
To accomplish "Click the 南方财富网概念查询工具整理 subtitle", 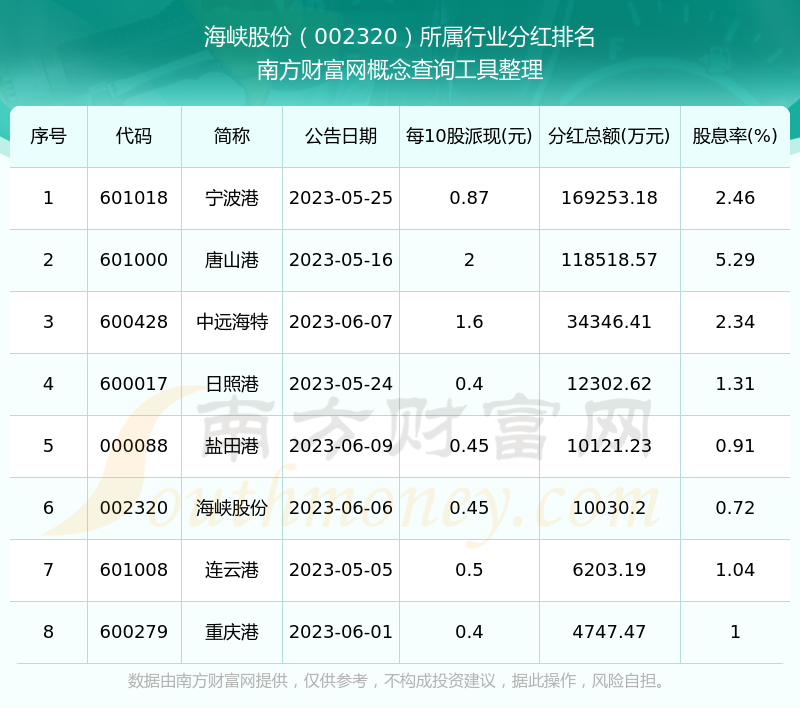I will tap(400, 70).
